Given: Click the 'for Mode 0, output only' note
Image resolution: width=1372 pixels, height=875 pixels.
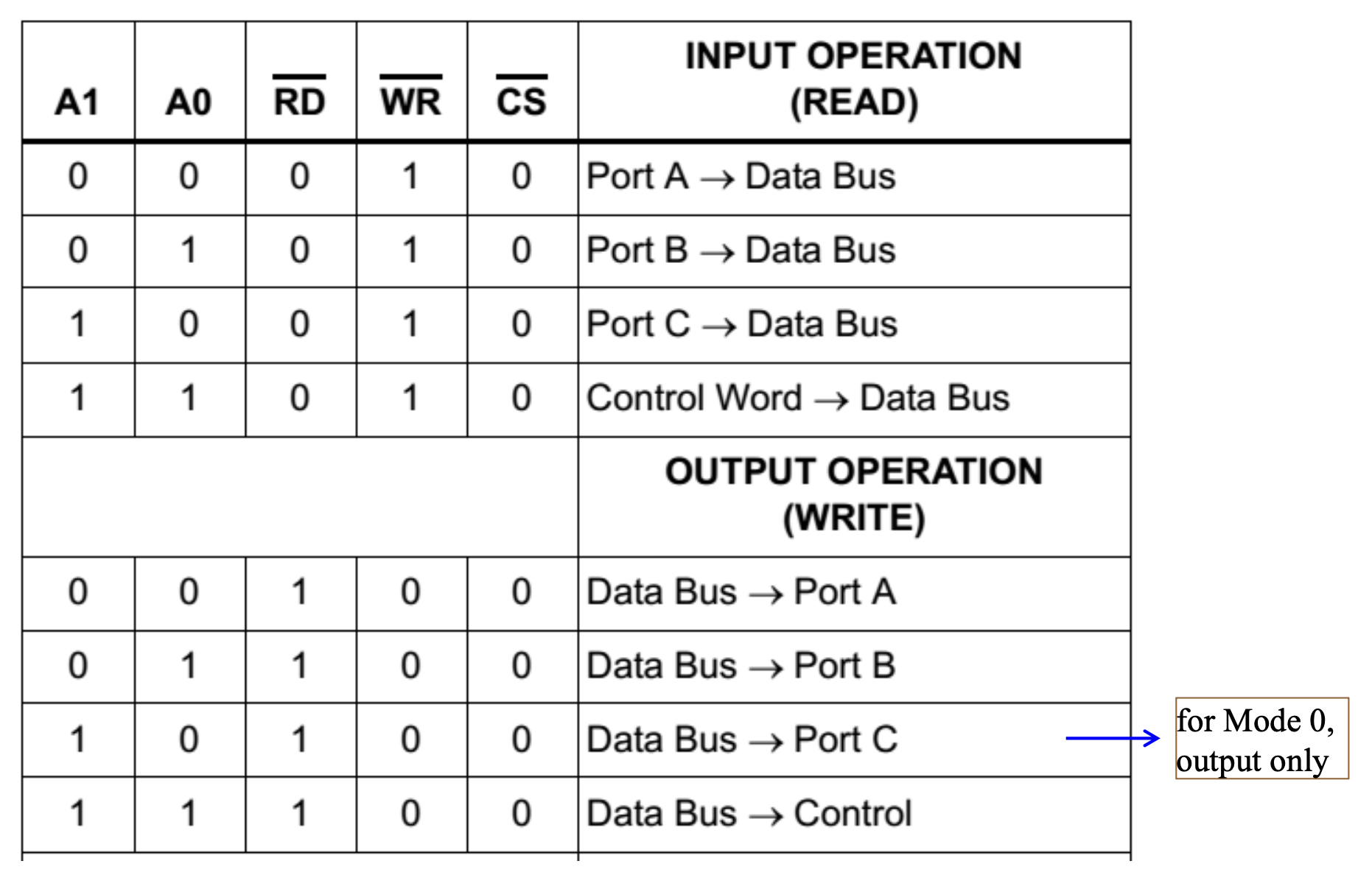Looking at the screenshot, I should tap(1261, 739).
